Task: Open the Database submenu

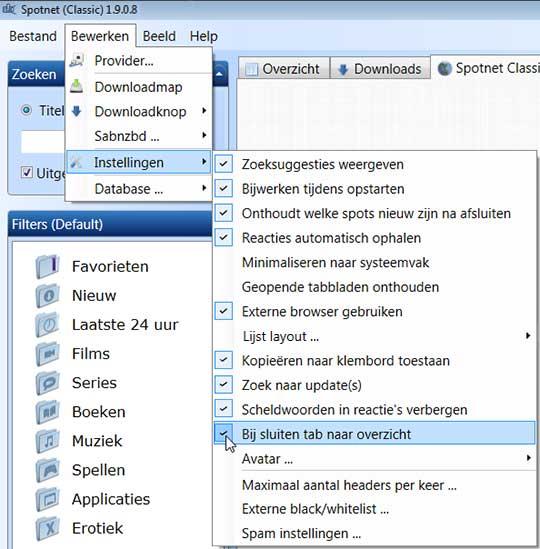Action: [x=139, y=189]
